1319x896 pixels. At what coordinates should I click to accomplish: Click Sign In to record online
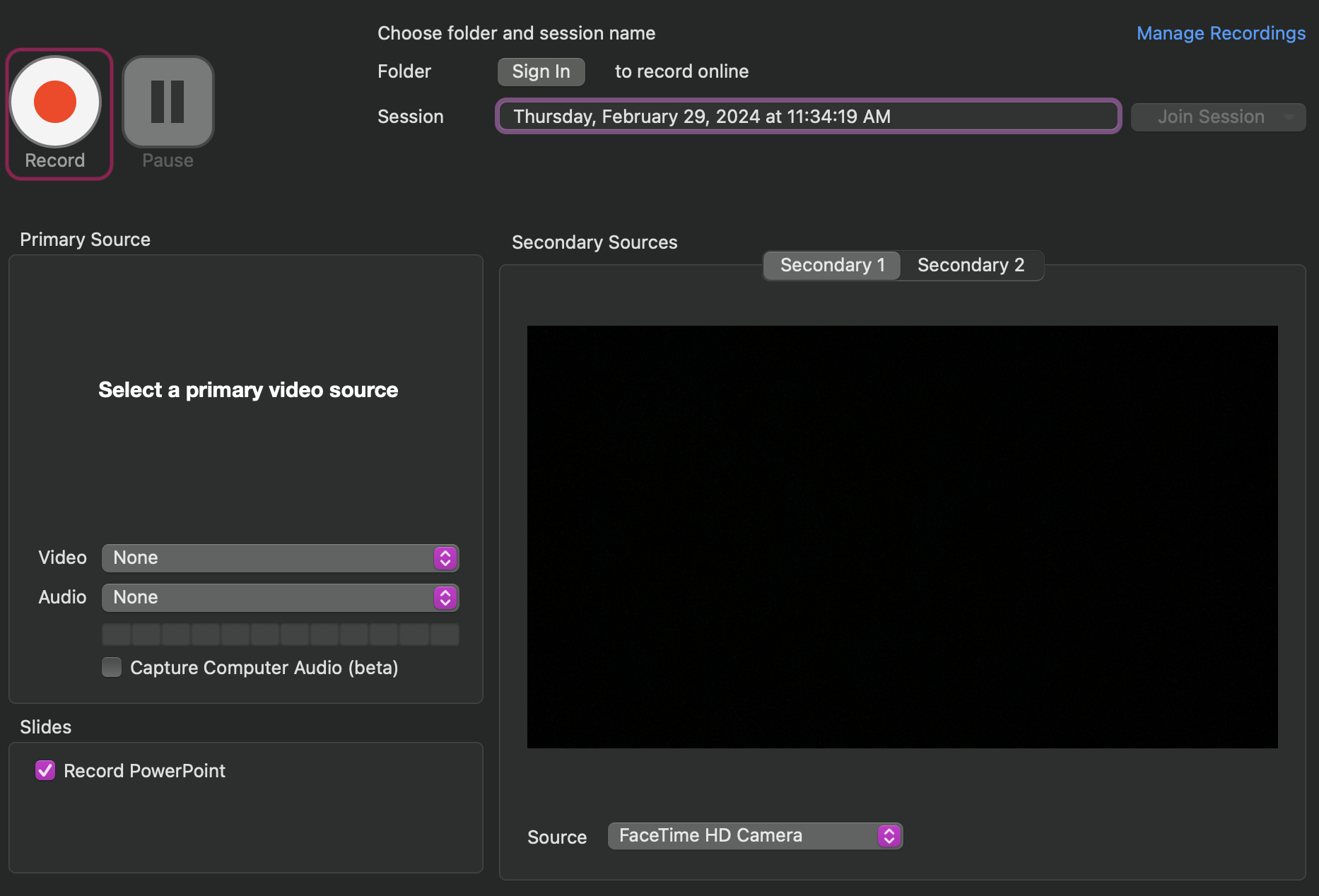(541, 72)
